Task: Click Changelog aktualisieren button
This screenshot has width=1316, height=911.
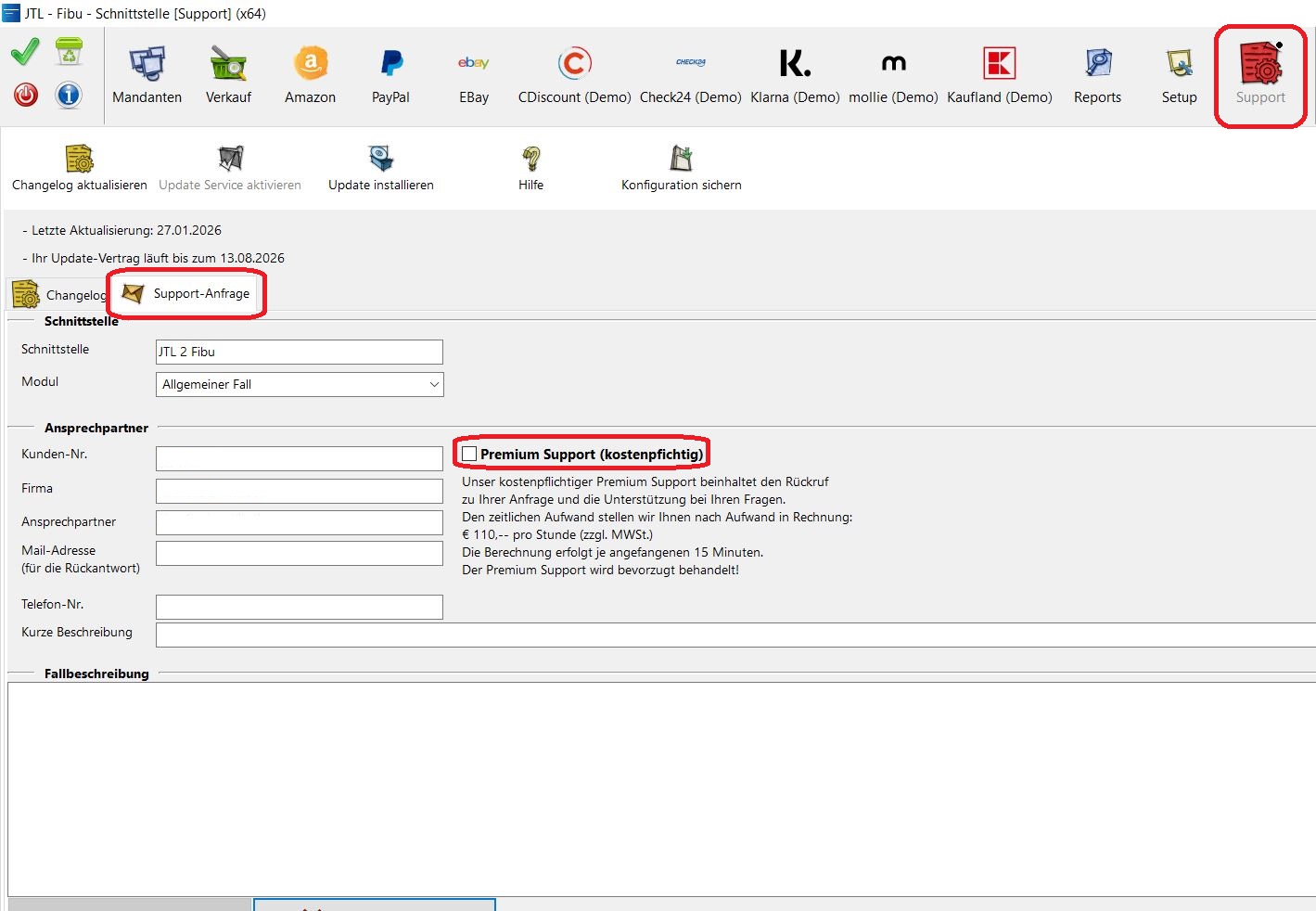Action: (x=80, y=168)
